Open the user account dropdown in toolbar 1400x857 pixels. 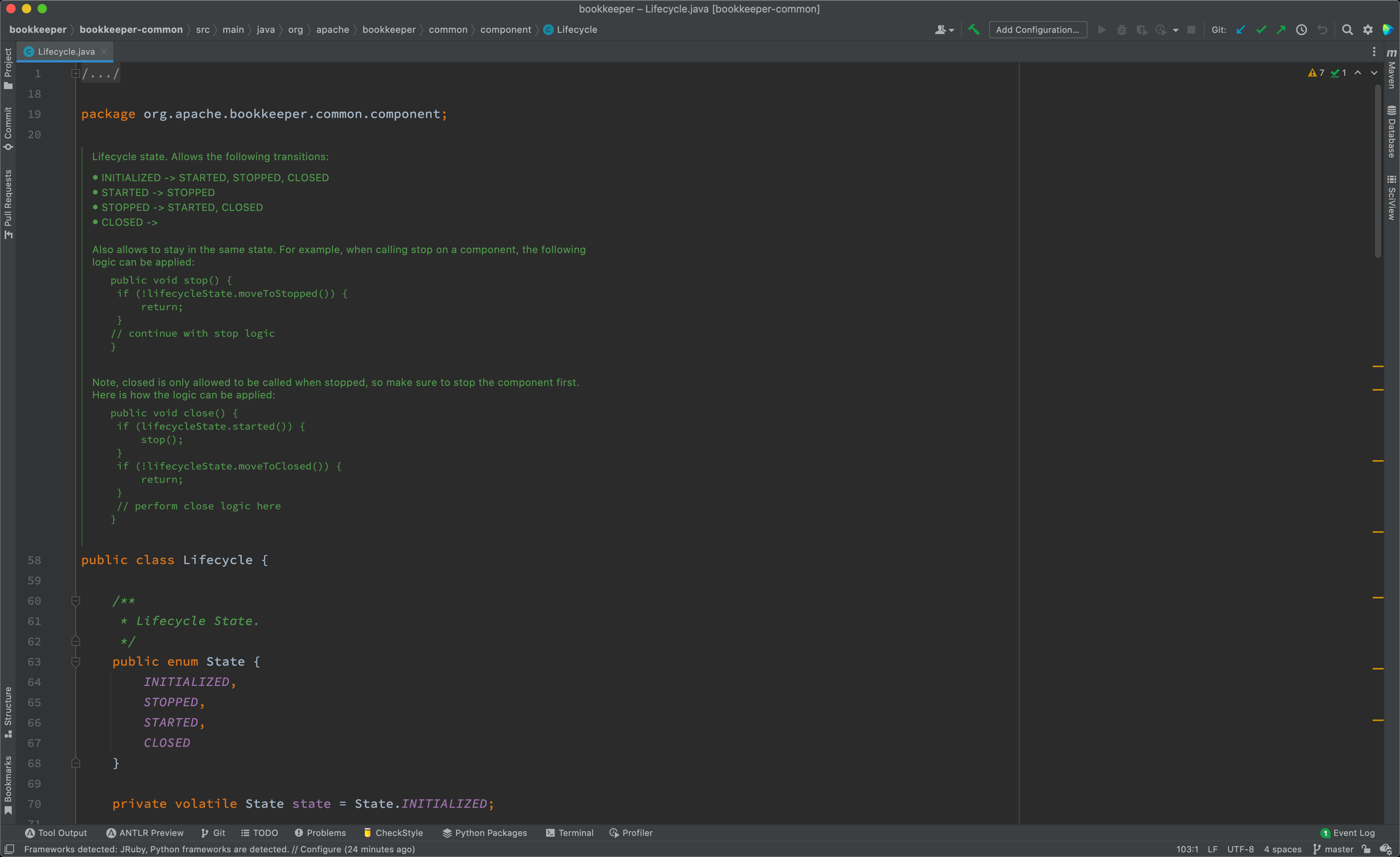point(944,30)
